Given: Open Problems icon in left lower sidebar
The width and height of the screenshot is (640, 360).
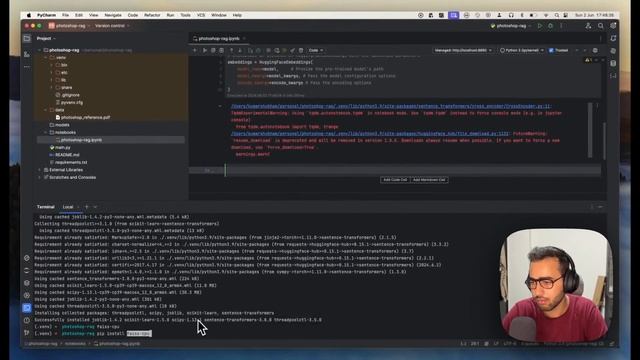Looking at the screenshot, I should [27, 320].
